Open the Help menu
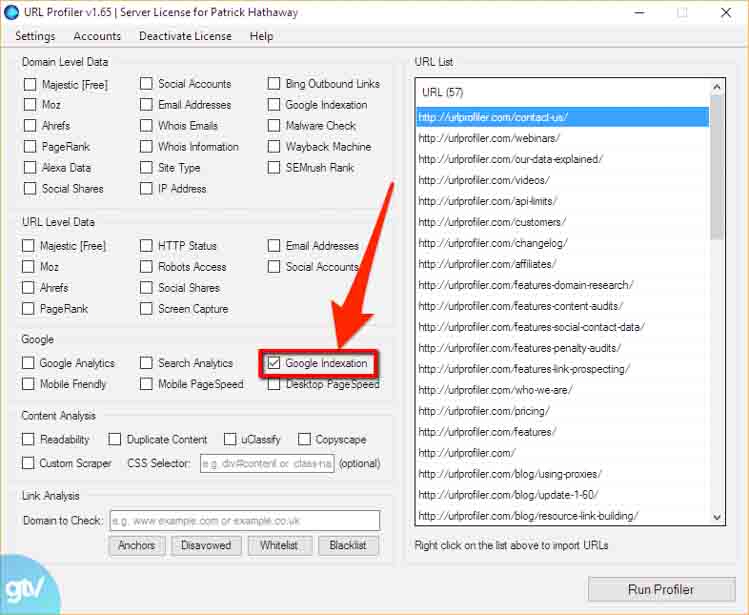Viewport: 749px width, 615px height. coord(261,36)
